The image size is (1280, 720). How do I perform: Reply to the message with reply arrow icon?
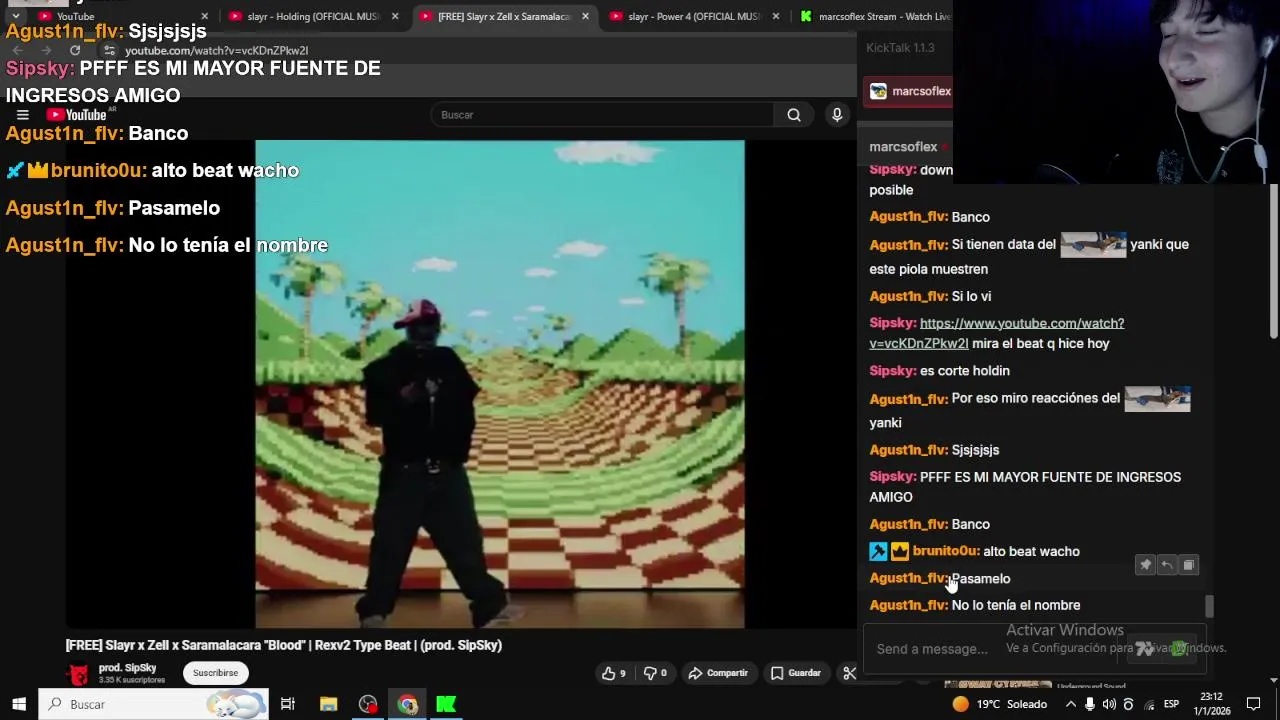tap(1167, 565)
